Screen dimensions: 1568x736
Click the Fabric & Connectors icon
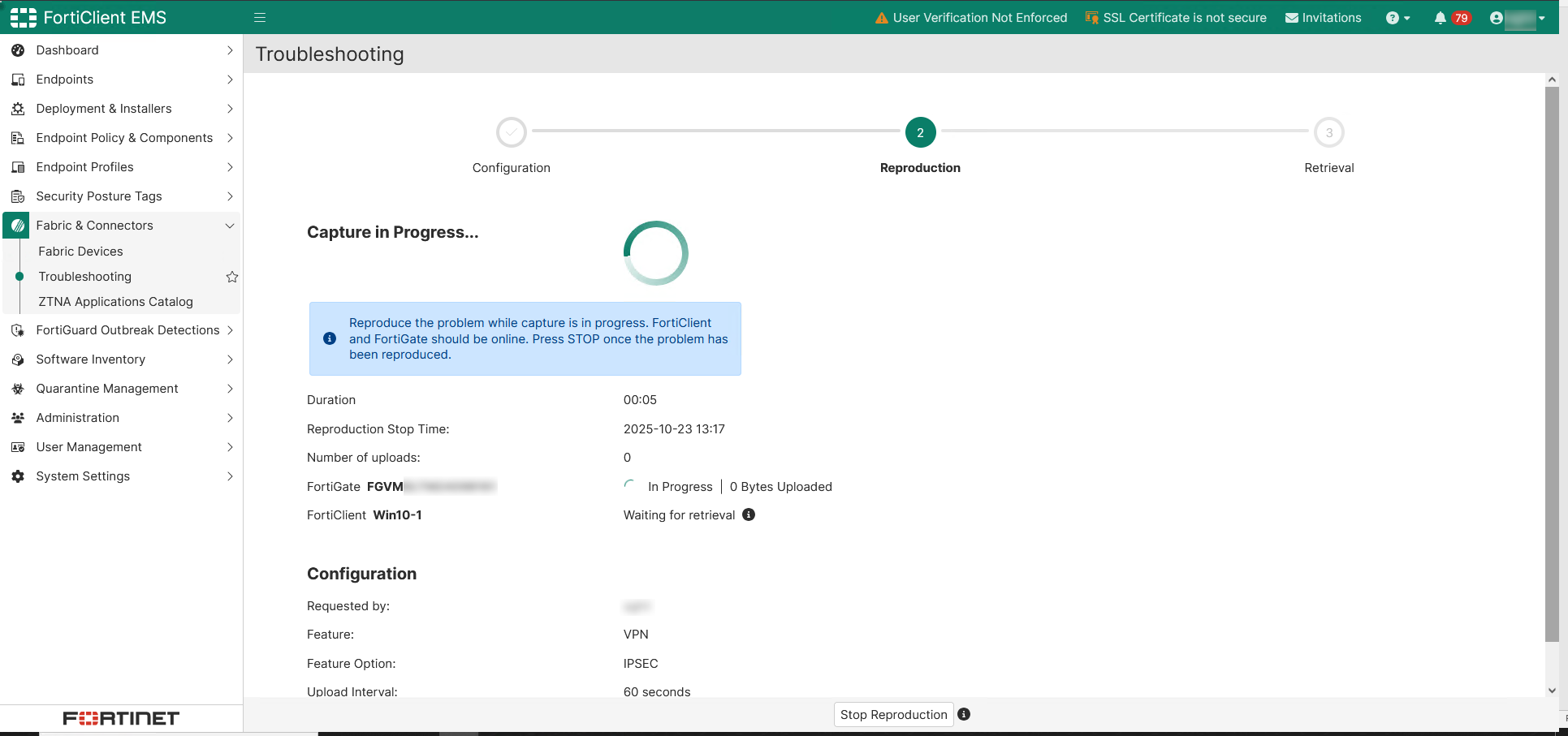click(x=18, y=226)
